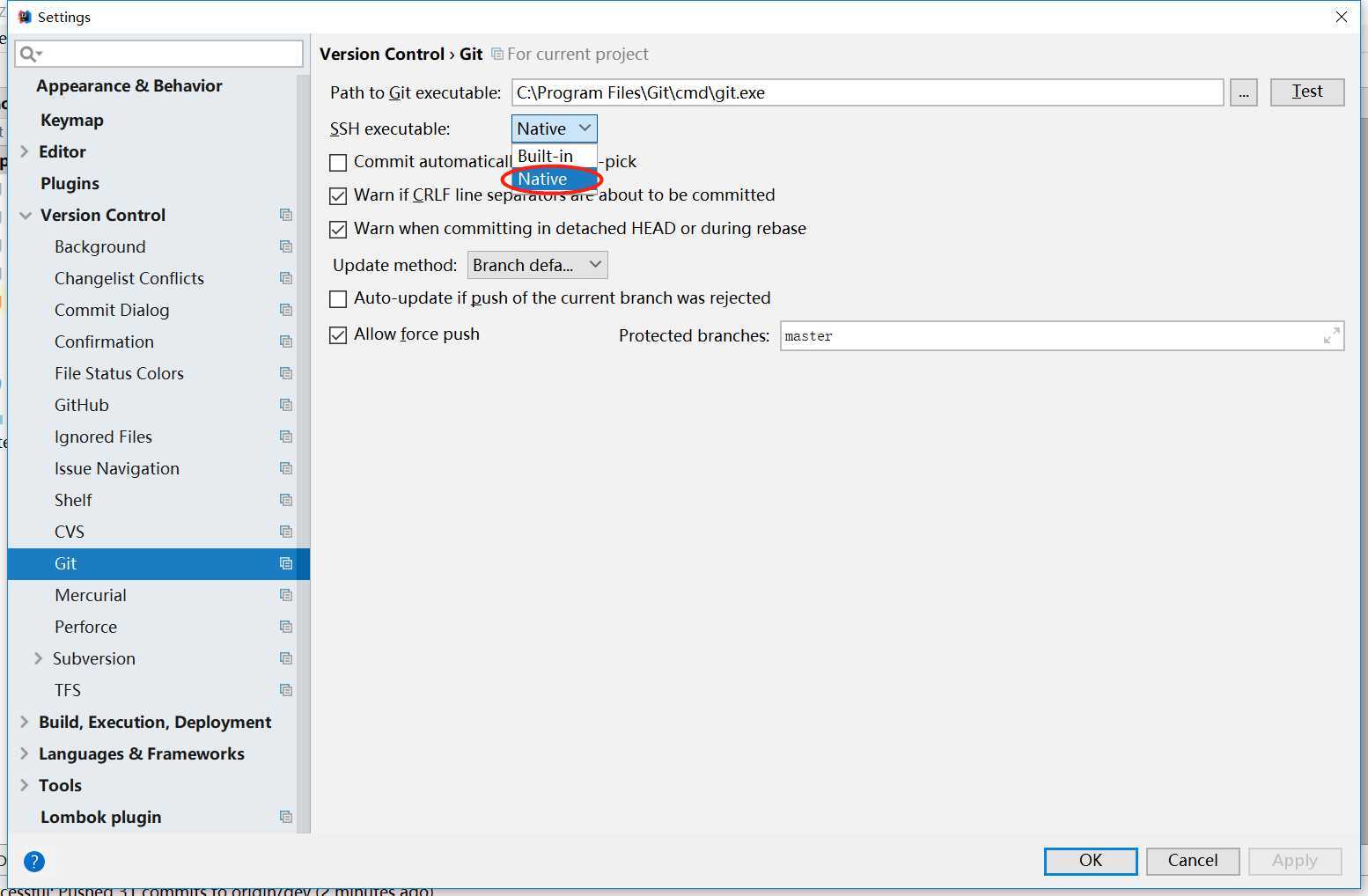Screen dimensions: 1368x896
Task: Open Keymap settings
Action: pyautogui.click(x=72, y=120)
